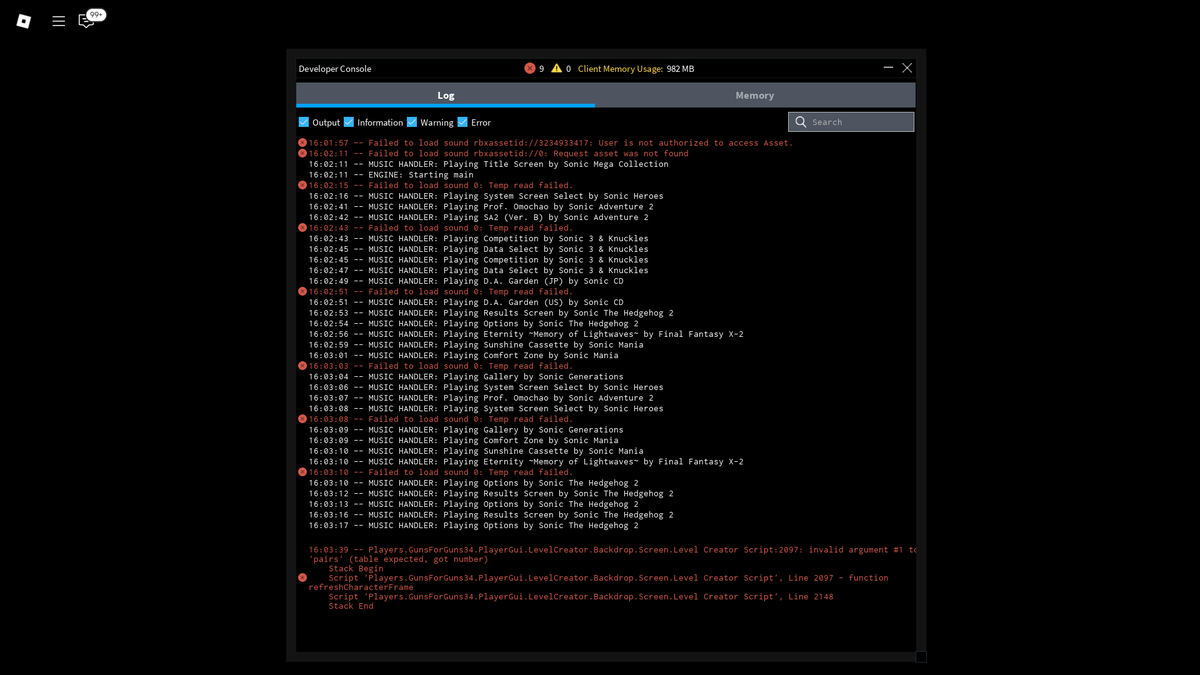This screenshot has width=1200, height=675.
Task: Select 16:02:41 'Prof. Omochao by Sonic Adventure 2' line
Action: pos(481,206)
